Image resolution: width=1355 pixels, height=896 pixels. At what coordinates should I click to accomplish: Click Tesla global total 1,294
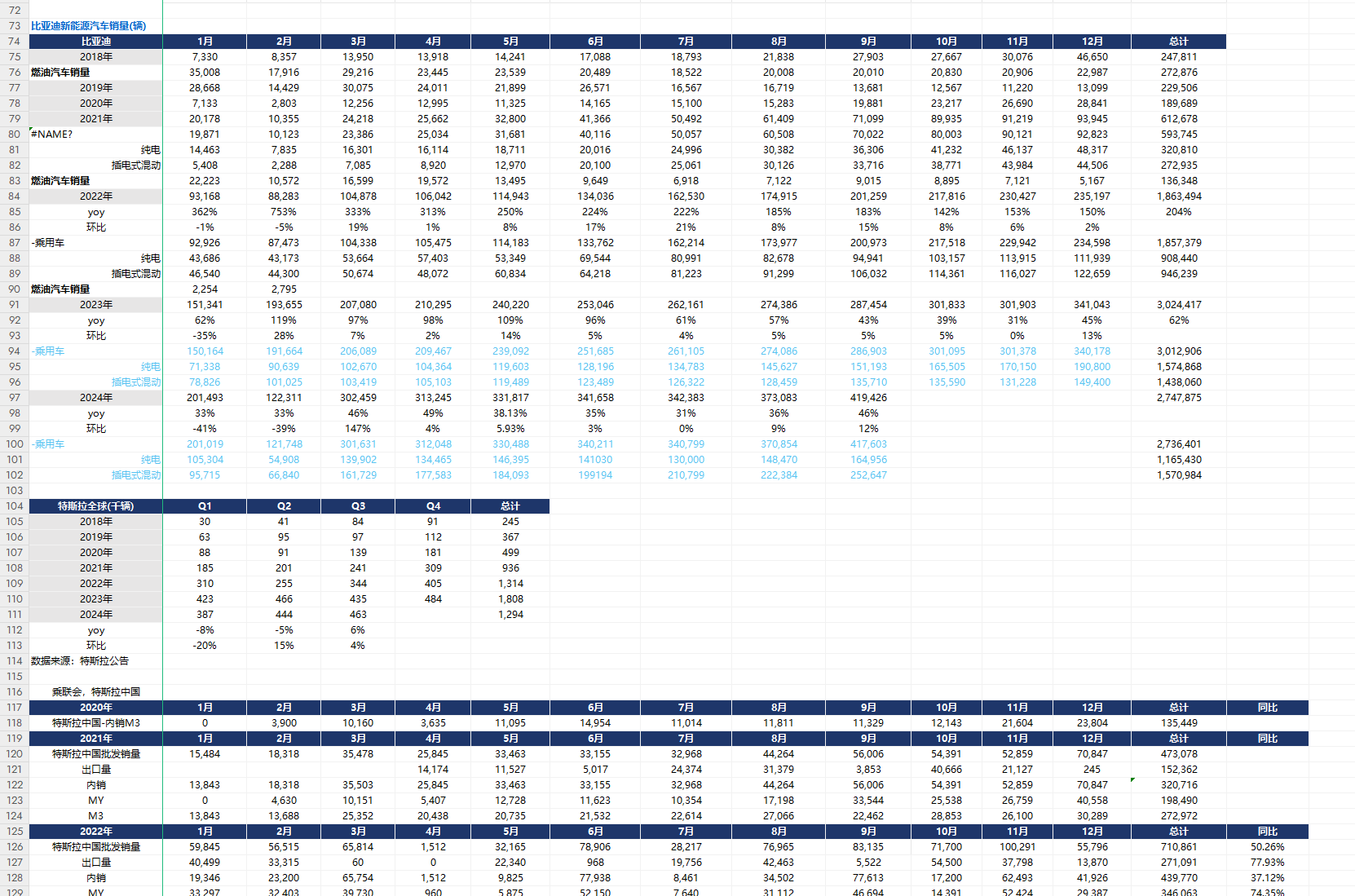point(510,615)
